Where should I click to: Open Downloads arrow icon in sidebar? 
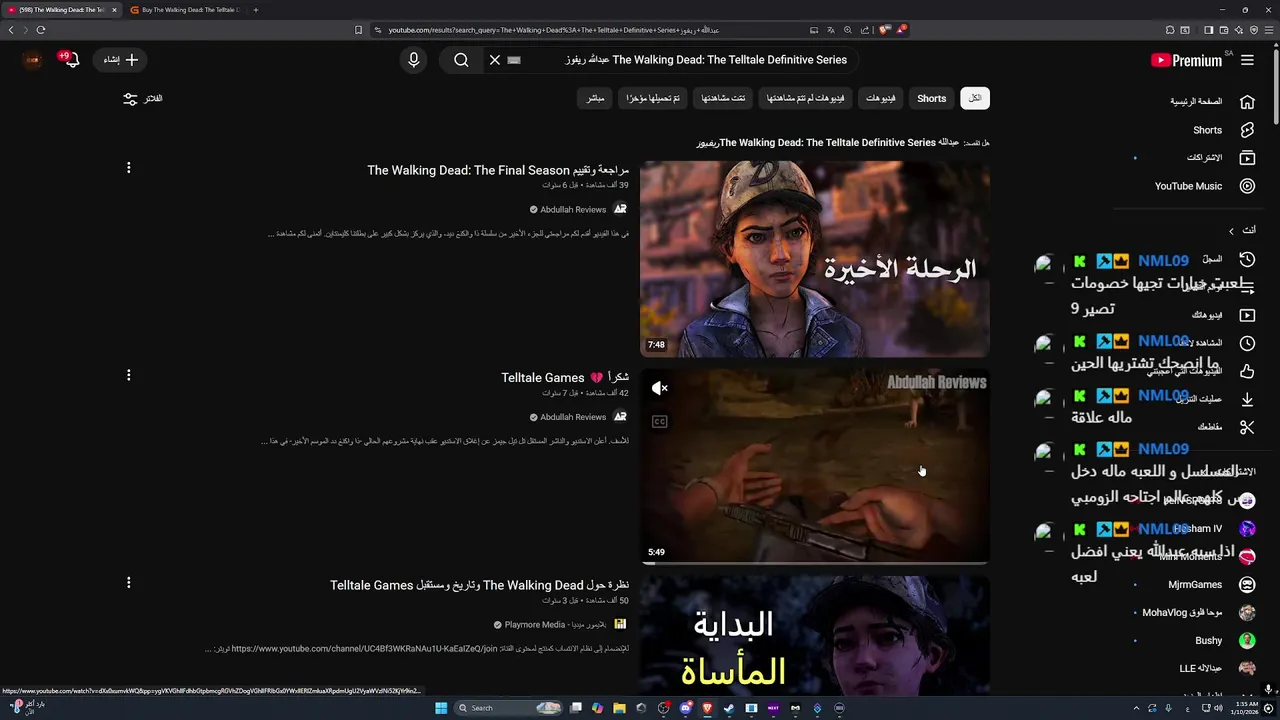[1247, 399]
